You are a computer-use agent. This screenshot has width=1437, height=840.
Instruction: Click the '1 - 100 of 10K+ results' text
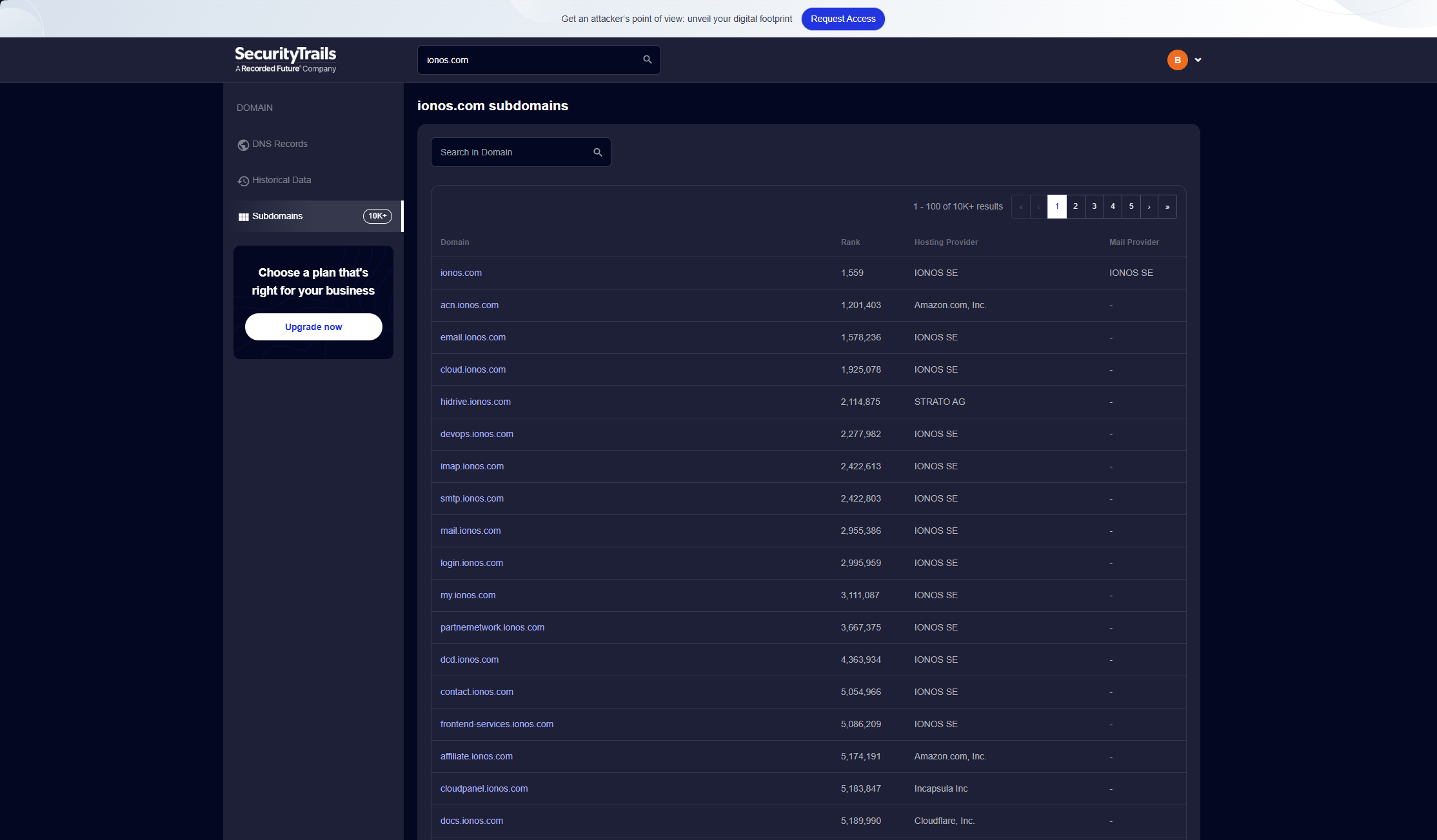958,206
